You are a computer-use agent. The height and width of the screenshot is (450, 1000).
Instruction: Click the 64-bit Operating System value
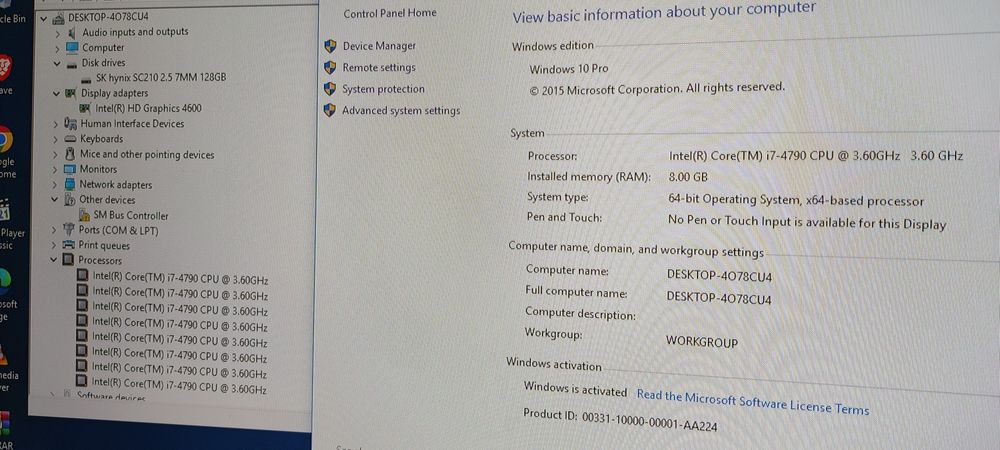795,200
